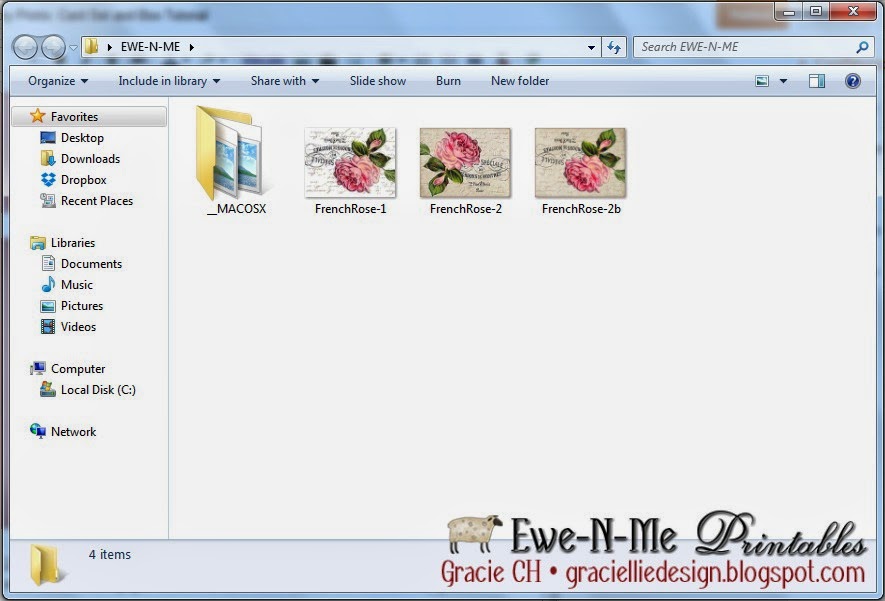The image size is (885, 601).
Task: Select the FrenchRose-1 image thumbnail
Action: pyautogui.click(x=350, y=162)
